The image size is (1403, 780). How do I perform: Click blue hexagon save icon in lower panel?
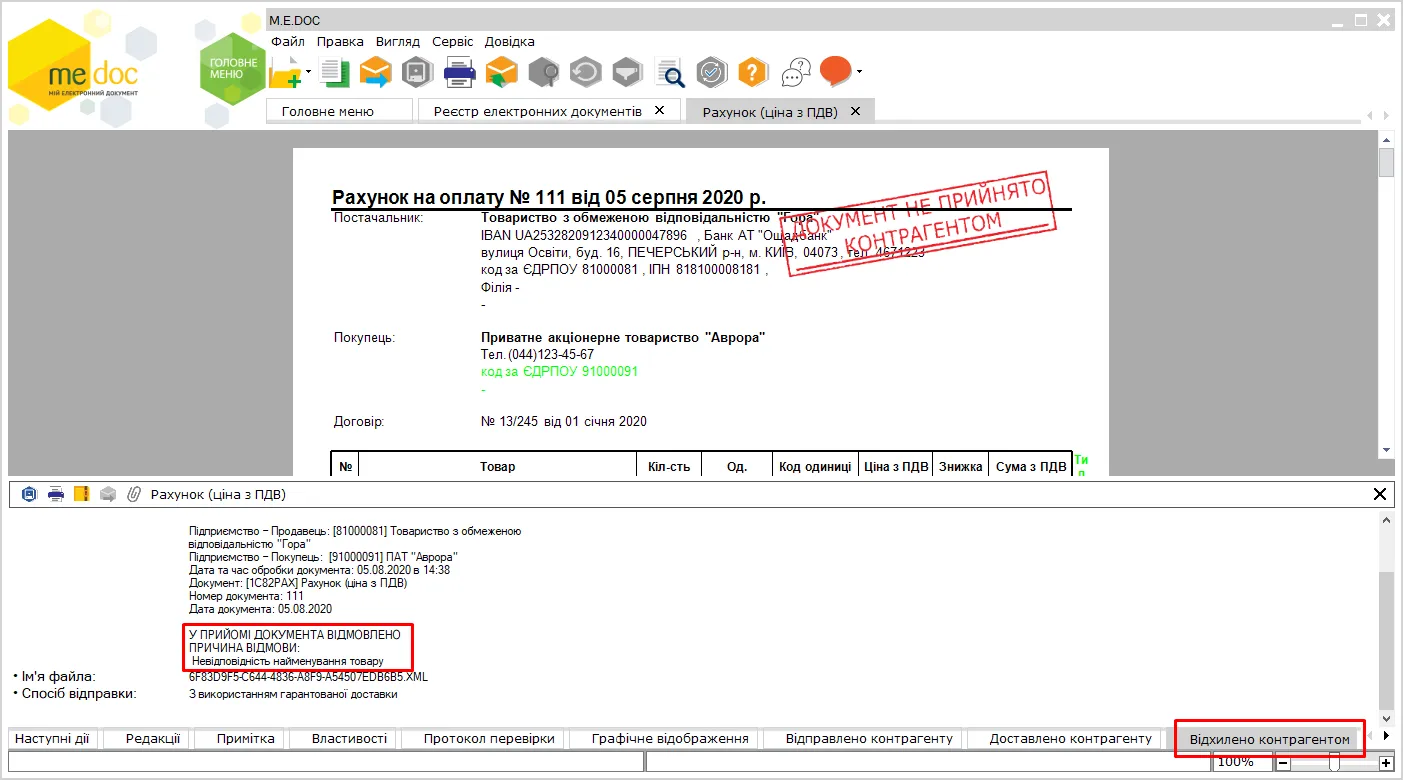pyautogui.click(x=29, y=494)
